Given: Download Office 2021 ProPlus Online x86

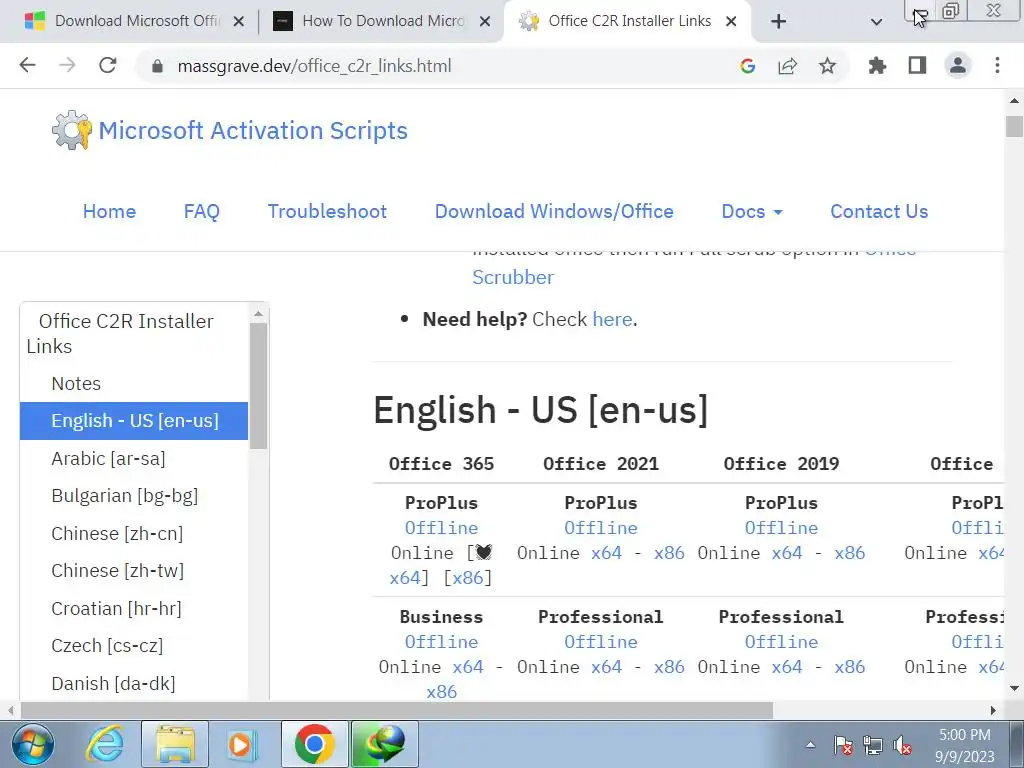Looking at the screenshot, I should pyautogui.click(x=669, y=553).
